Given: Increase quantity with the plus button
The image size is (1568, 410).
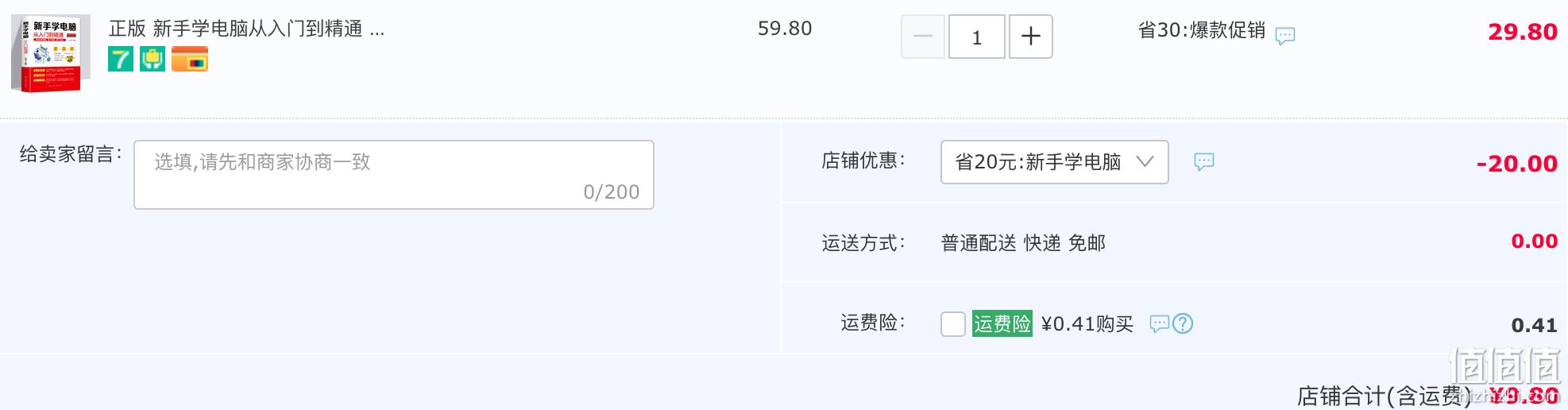Looking at the screenshot, I should click(1031, 37).
